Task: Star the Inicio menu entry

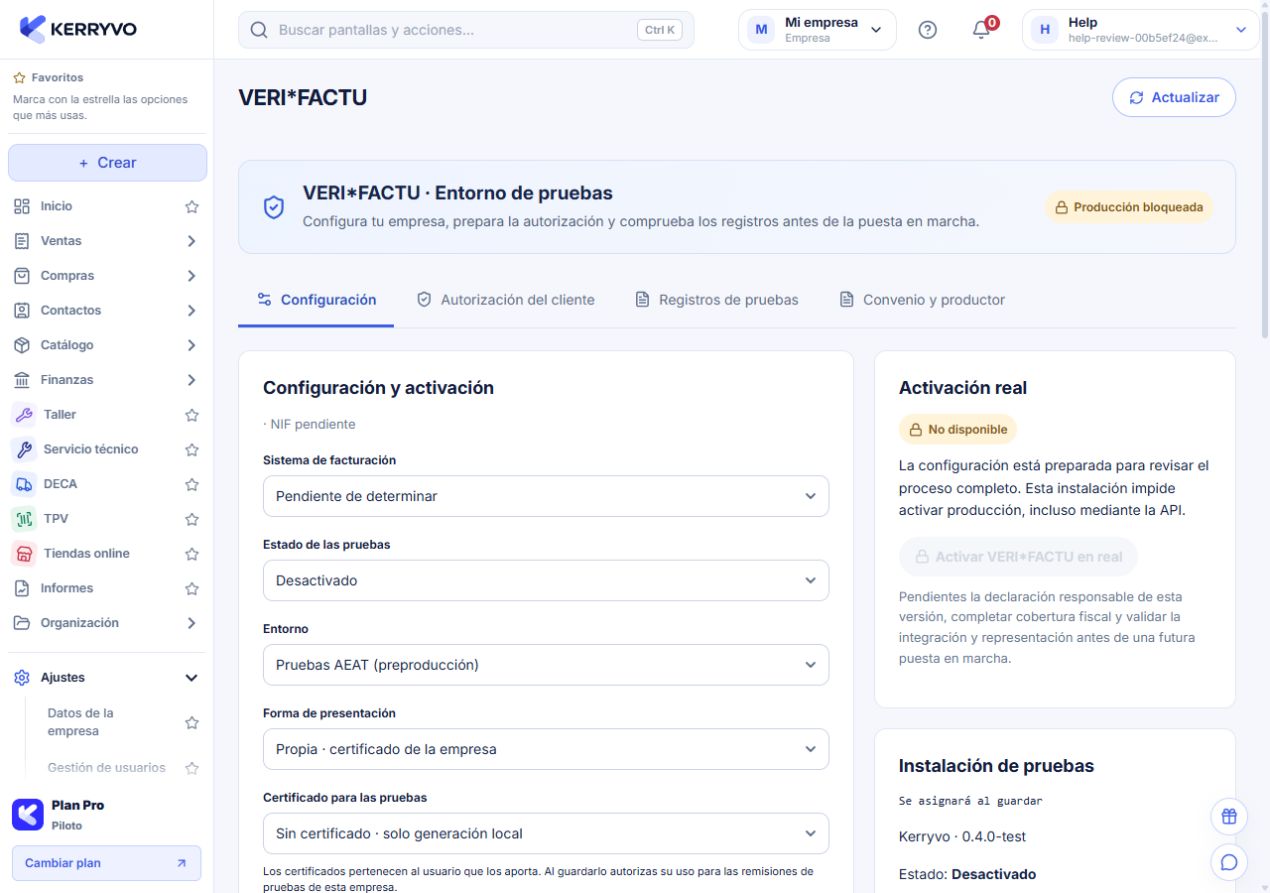Action: tap(192, 207)
